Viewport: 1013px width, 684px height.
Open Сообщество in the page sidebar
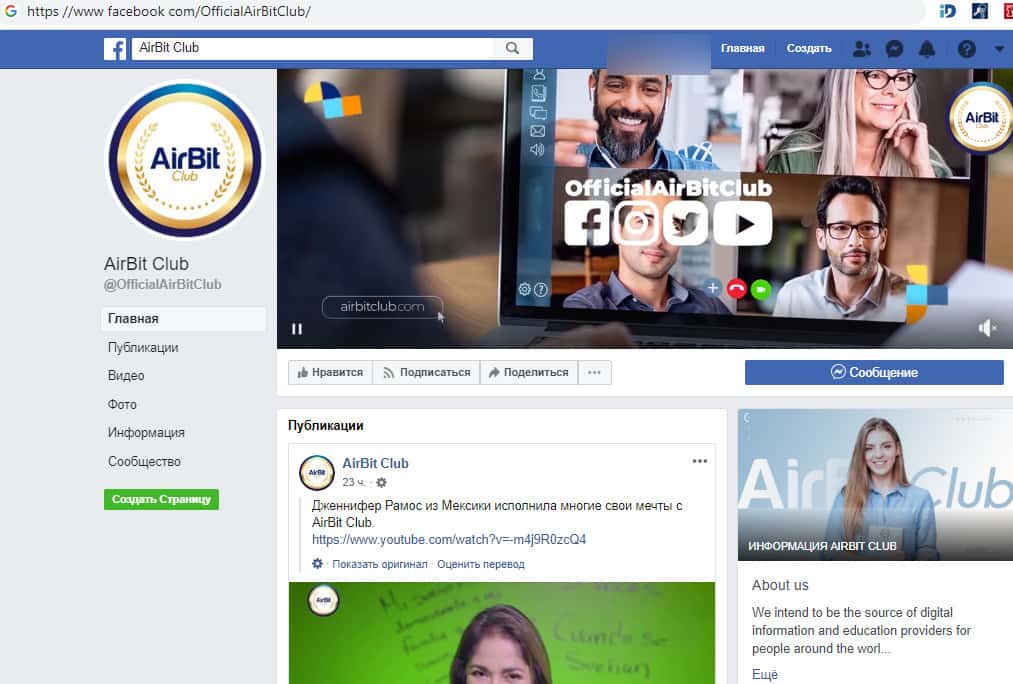click(x=144, y=461)
